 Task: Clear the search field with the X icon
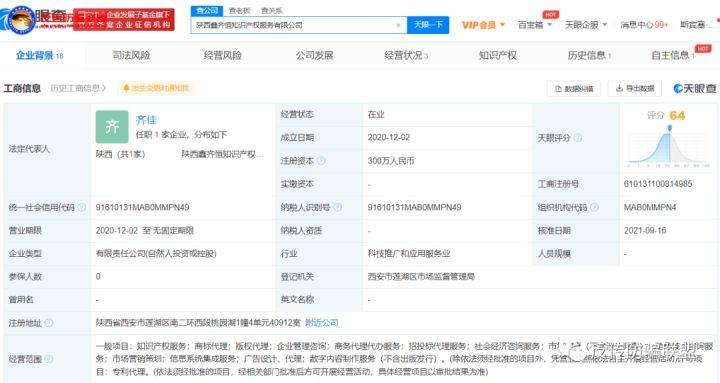[398, 25]
